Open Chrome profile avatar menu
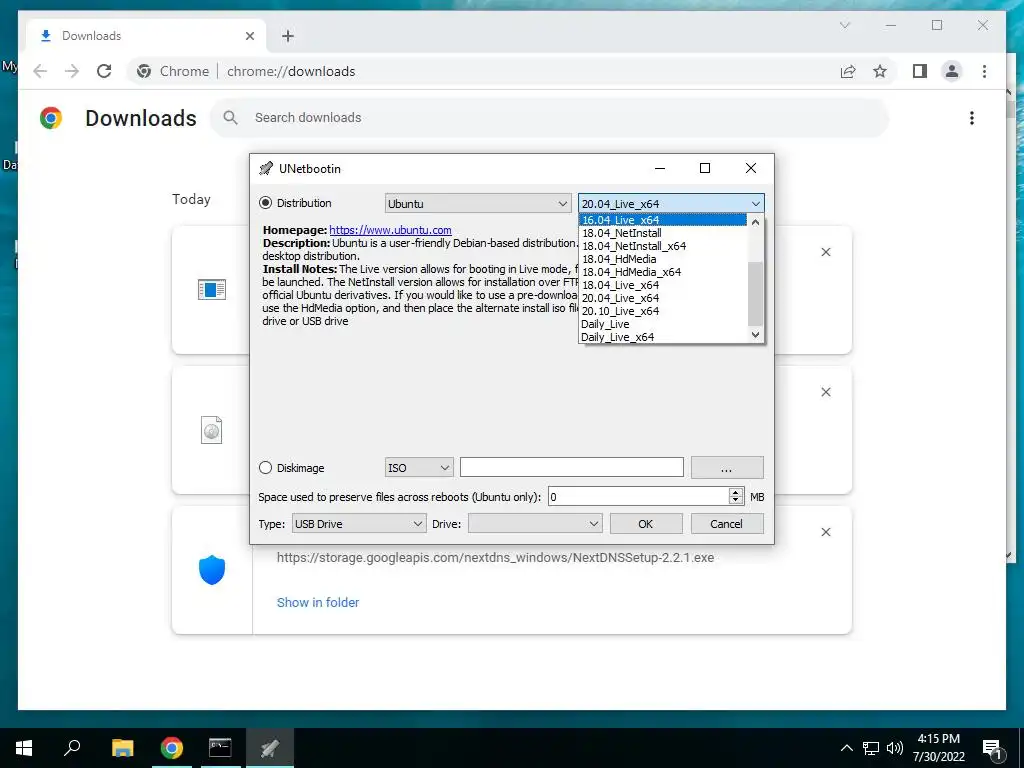 coord(952,71)
